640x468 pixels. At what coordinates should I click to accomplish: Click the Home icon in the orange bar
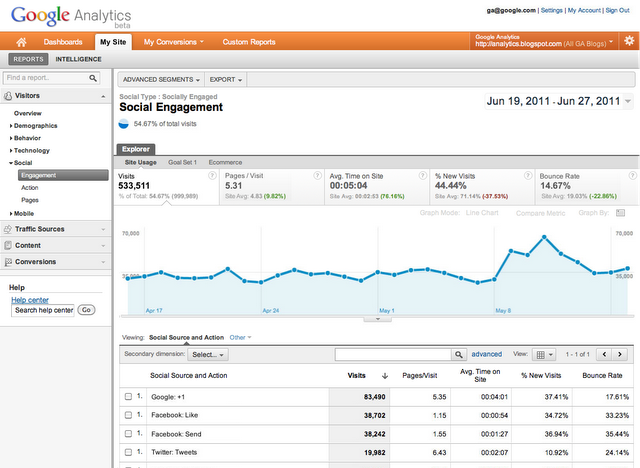pos(20,42)
